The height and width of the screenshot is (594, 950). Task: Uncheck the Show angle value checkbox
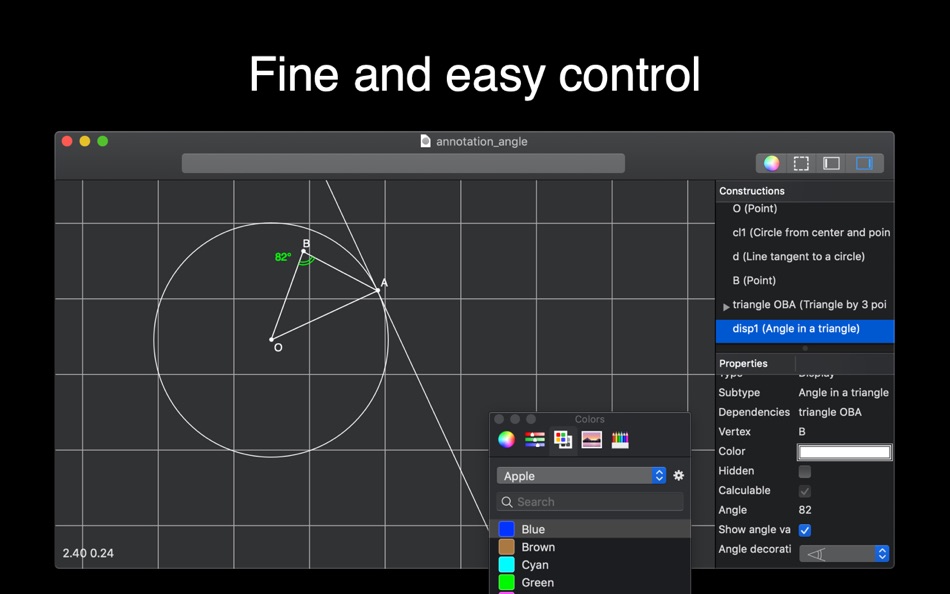805,530
